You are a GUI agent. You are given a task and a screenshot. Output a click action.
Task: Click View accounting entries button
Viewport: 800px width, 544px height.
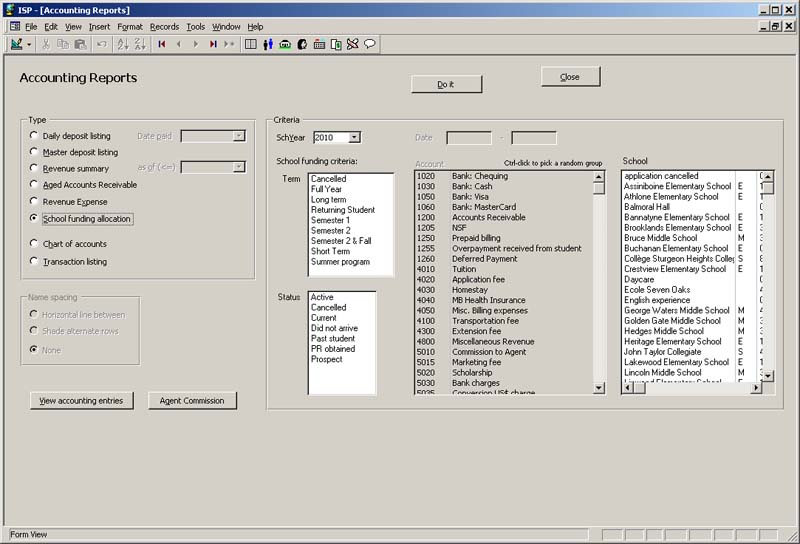[x=81, y=401]
